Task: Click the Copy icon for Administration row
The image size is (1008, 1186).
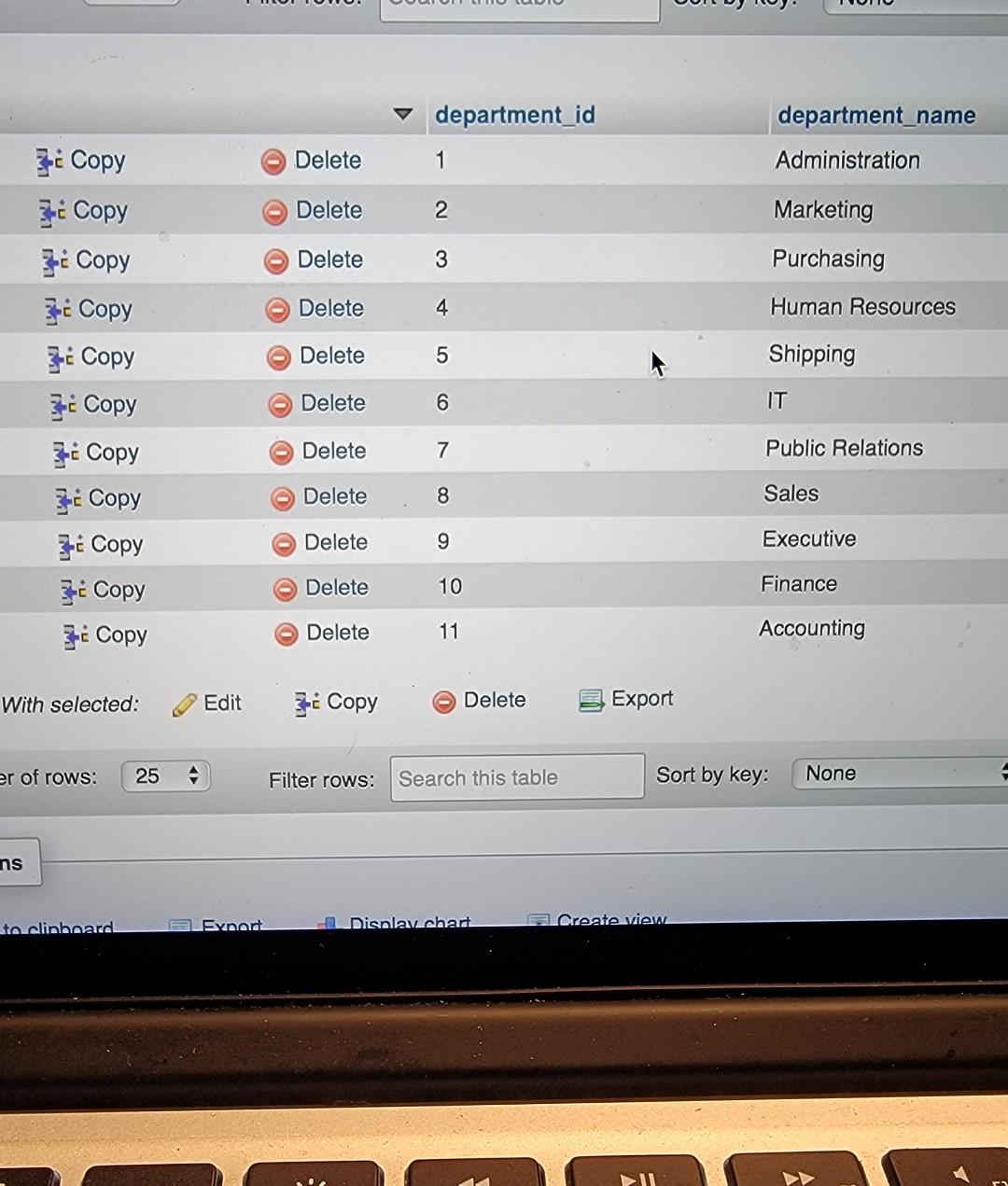Action: tap(49, 160)
